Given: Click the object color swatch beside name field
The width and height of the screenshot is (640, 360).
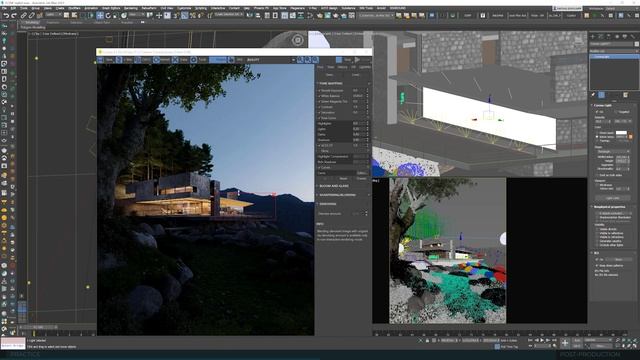Looking at the screenshot, I should [x=636, y=44].
